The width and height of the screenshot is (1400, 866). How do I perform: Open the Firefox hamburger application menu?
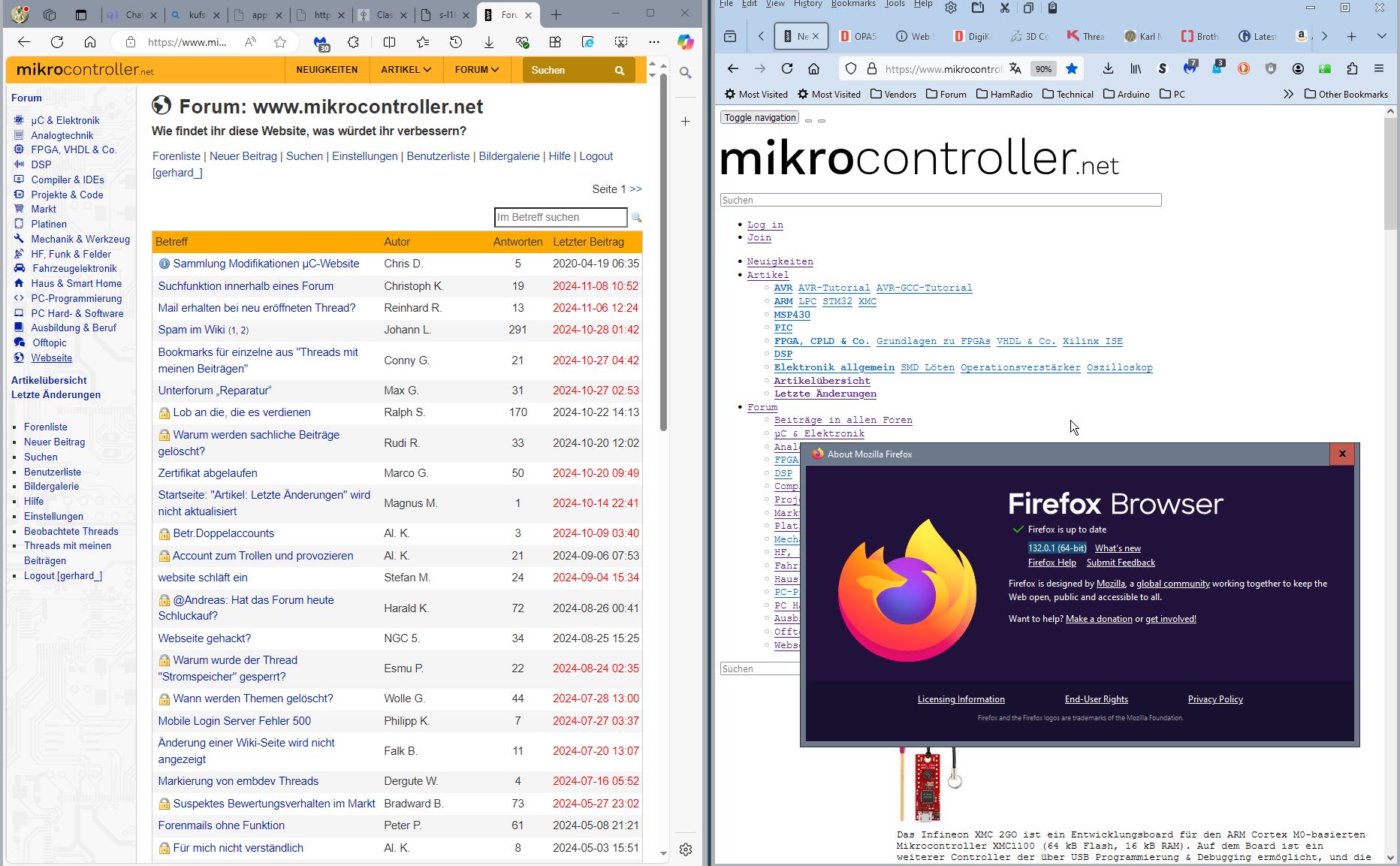pos(1379,68)
